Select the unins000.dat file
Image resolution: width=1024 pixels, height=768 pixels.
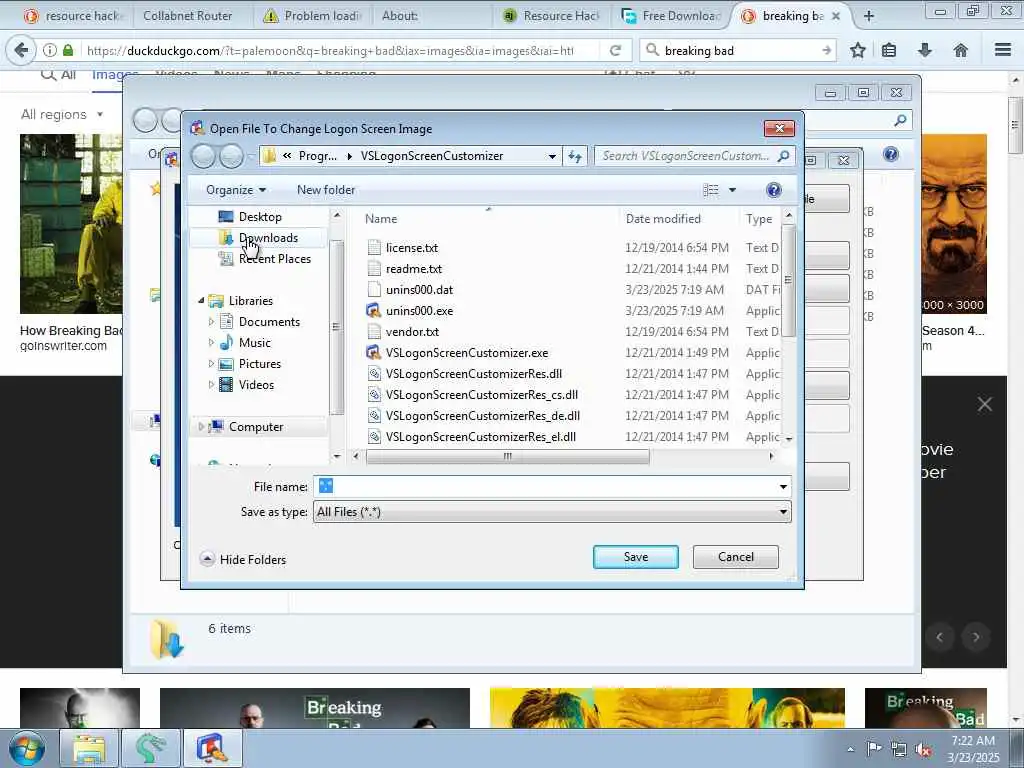419,289
